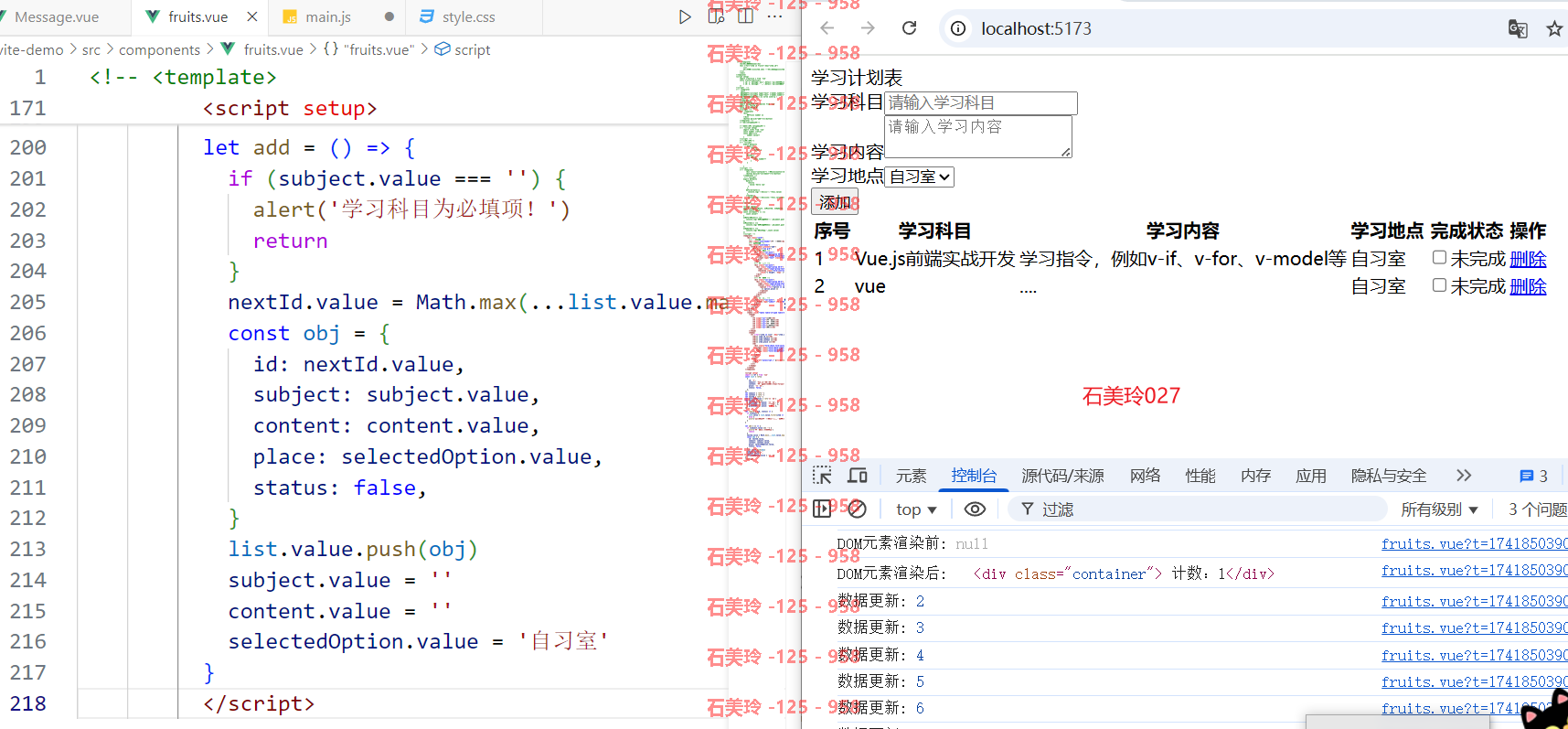The height and width of the screenshot is (729, 1568).
Task: Bookmark this page with the star
Action: pyautogui.click(x=1554, y=28)
